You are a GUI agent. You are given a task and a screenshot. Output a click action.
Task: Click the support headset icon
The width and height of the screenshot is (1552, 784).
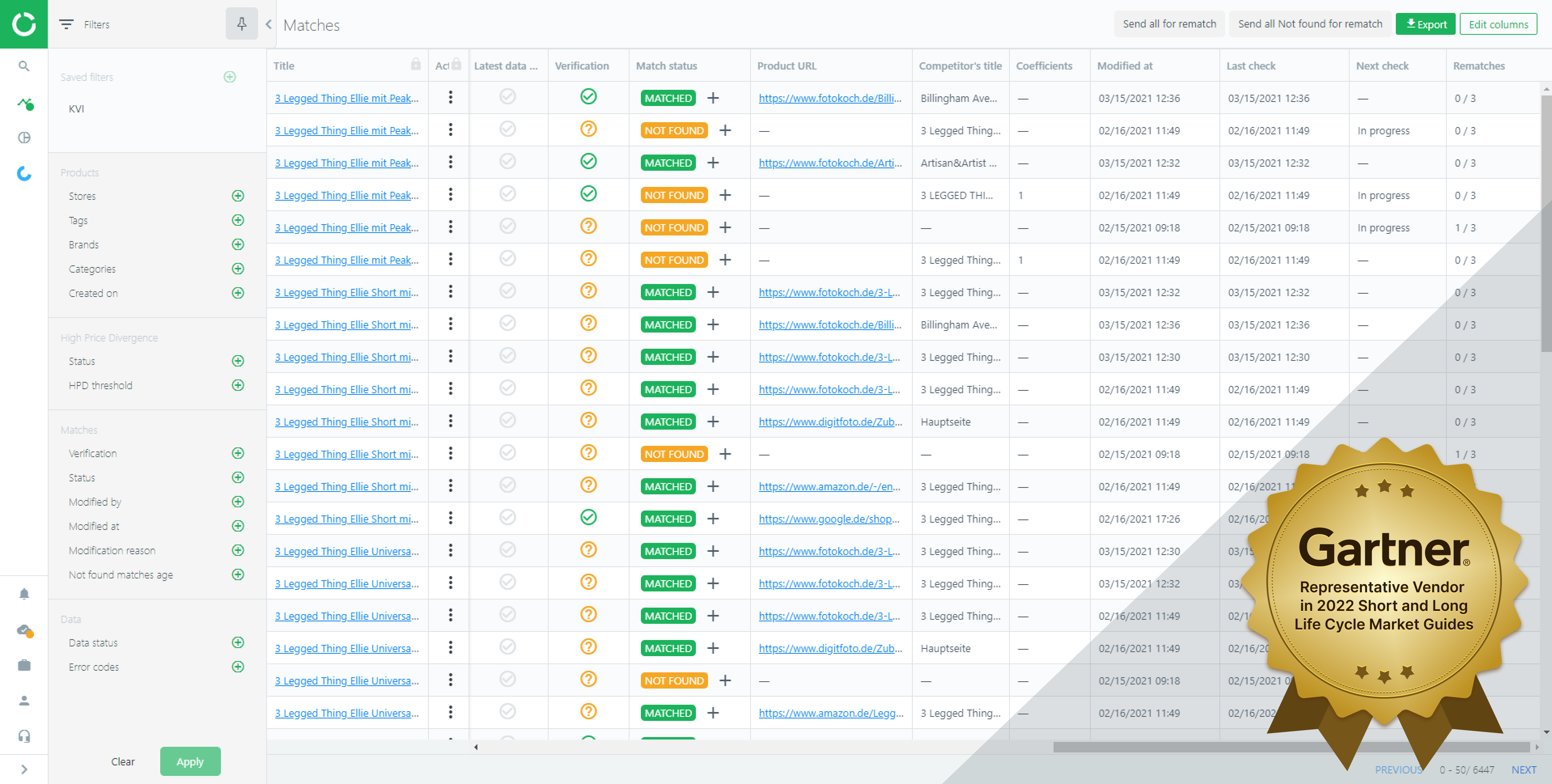[23, 736]
